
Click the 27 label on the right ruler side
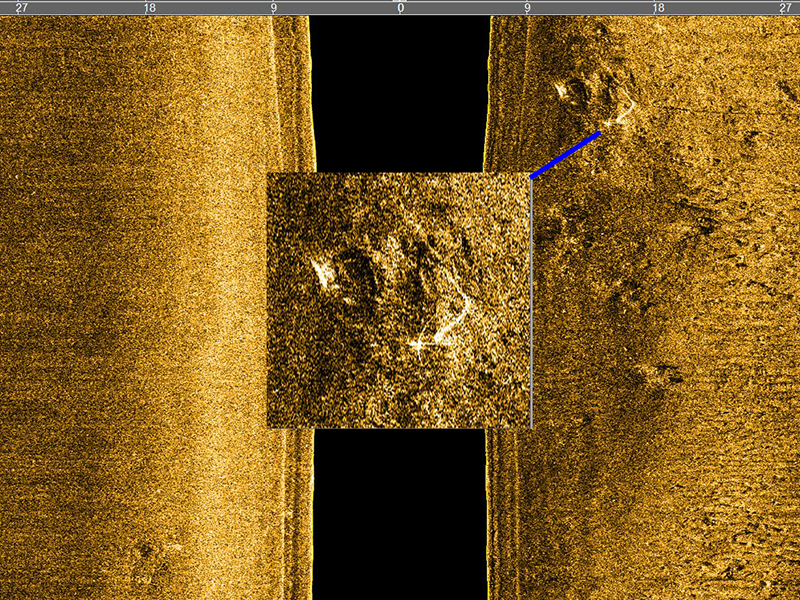pyautogui.click(x=785, y=8)
